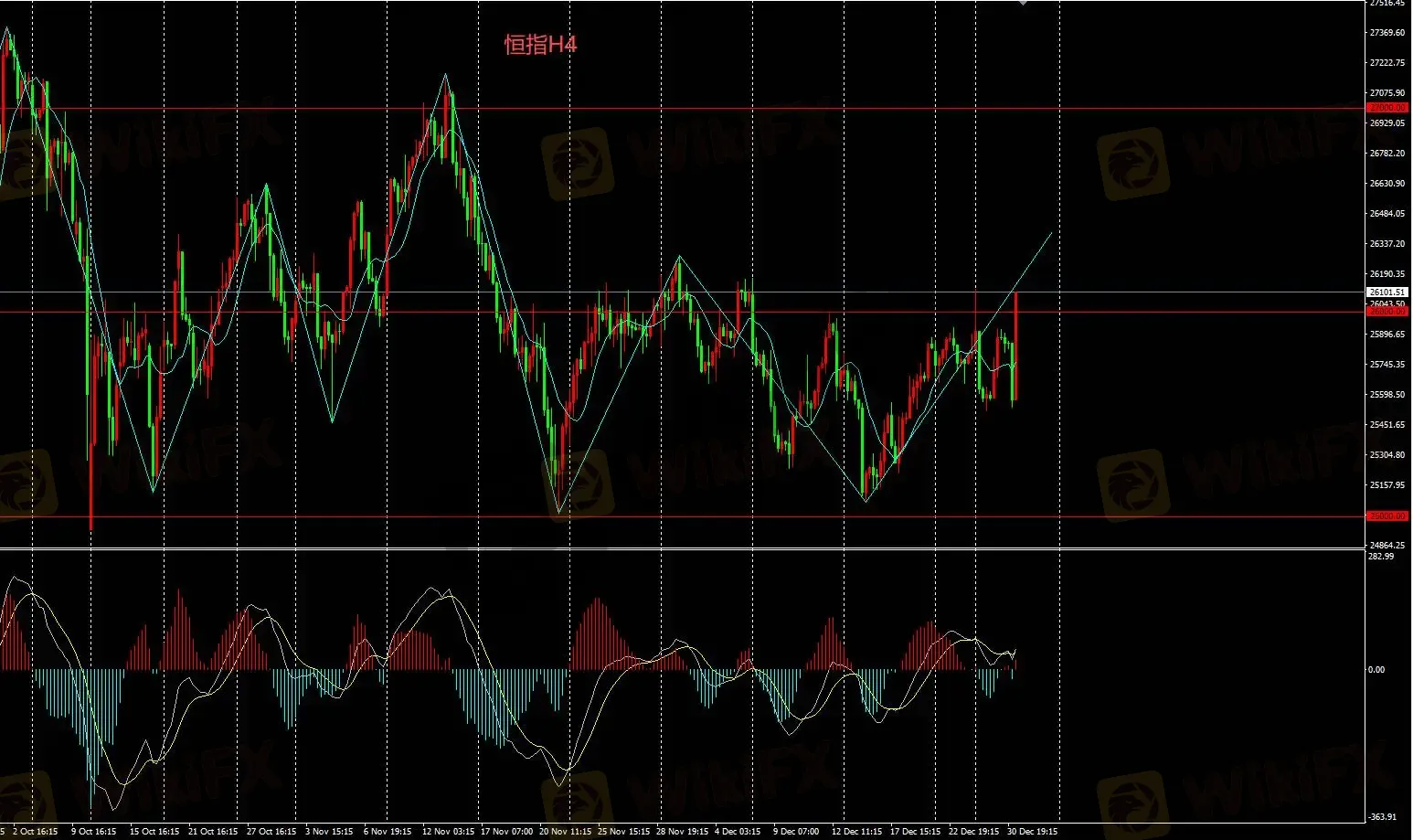This screenshot has height=840, width=1413.
Task: Click the 17 Dec 15:15 time label
Action: click(x=915, y=832)
